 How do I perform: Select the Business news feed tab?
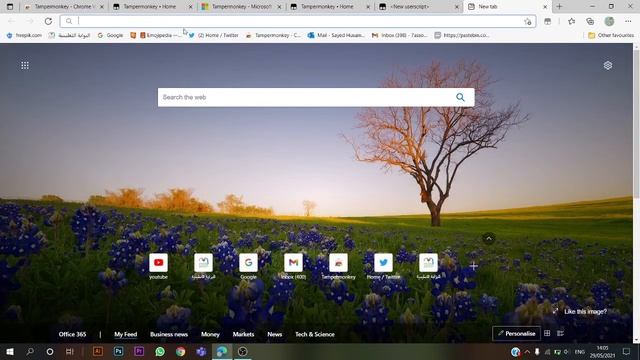tap(169, 334)
